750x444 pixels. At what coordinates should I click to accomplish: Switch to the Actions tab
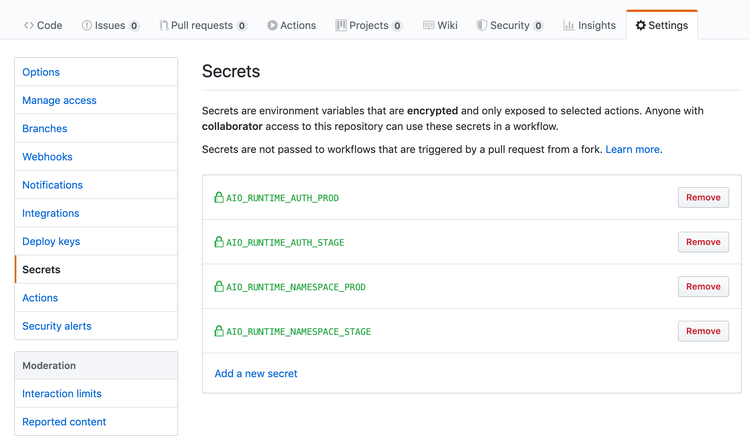coord(291,25)
